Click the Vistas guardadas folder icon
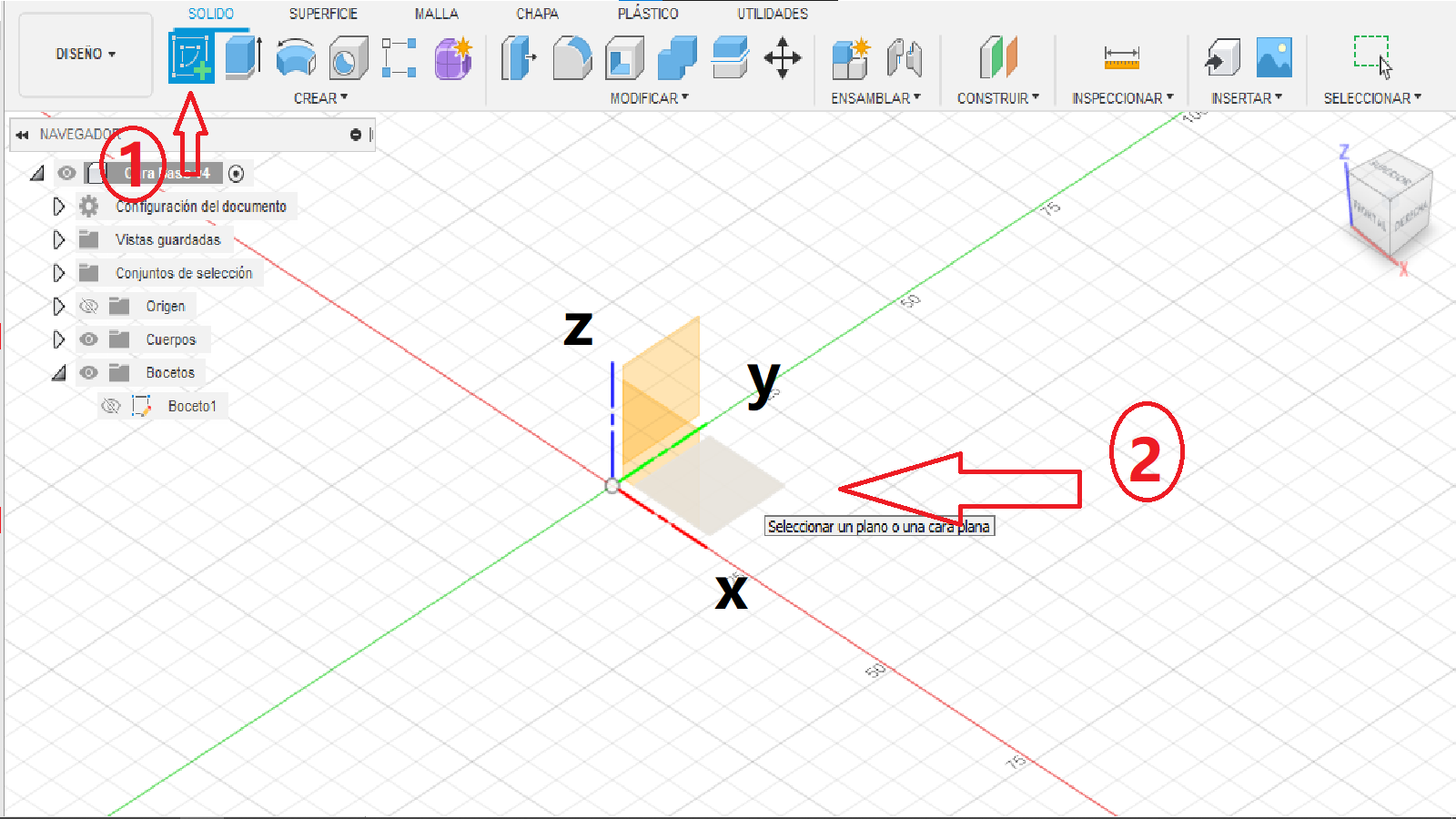 coord(88,239)
